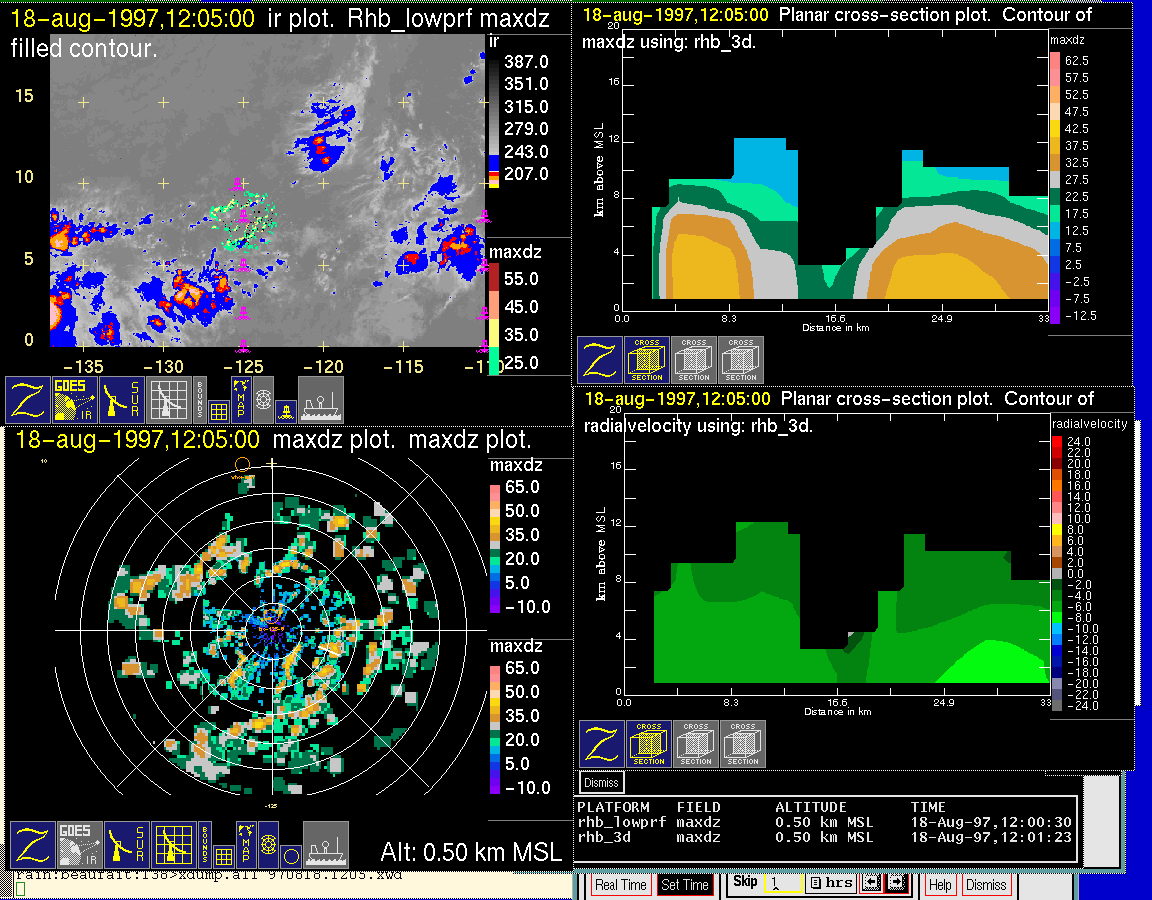
Task: Click the Z logo icon under maxdz cross-section
Action: [x=599, y=360]
